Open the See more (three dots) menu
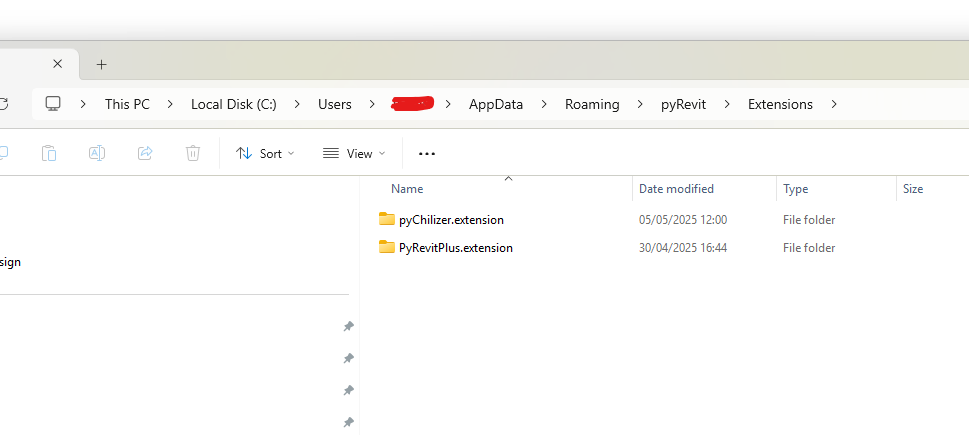The height and width of the screenshot is (435, 969). 427,153
